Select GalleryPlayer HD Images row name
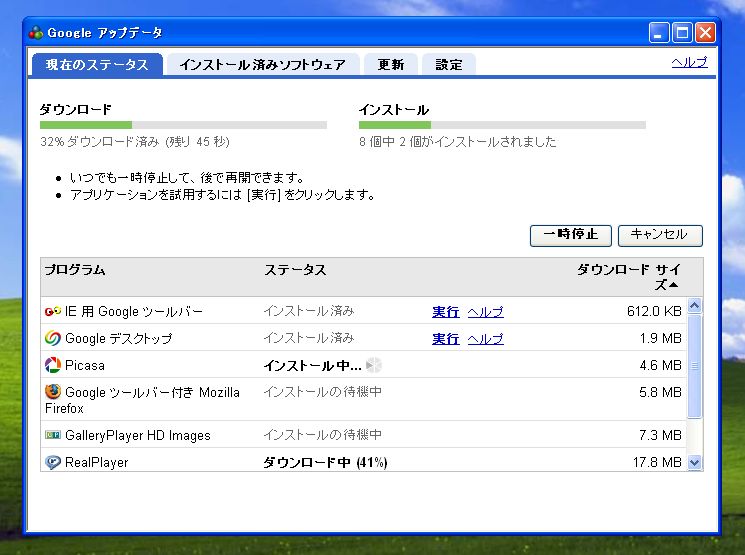The width and height of the screenshot is (745, 555). 138,435
